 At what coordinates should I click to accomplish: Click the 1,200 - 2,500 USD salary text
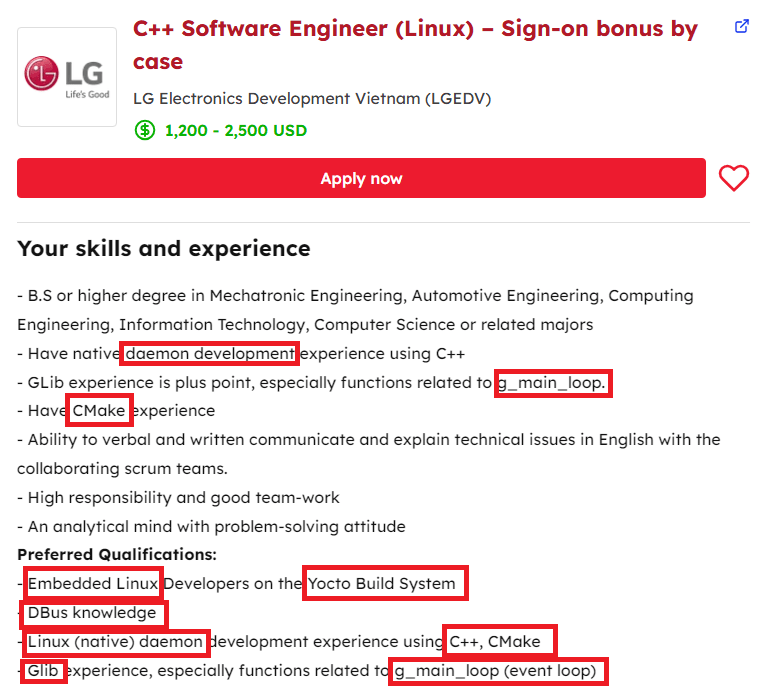[x=236, y=130]
